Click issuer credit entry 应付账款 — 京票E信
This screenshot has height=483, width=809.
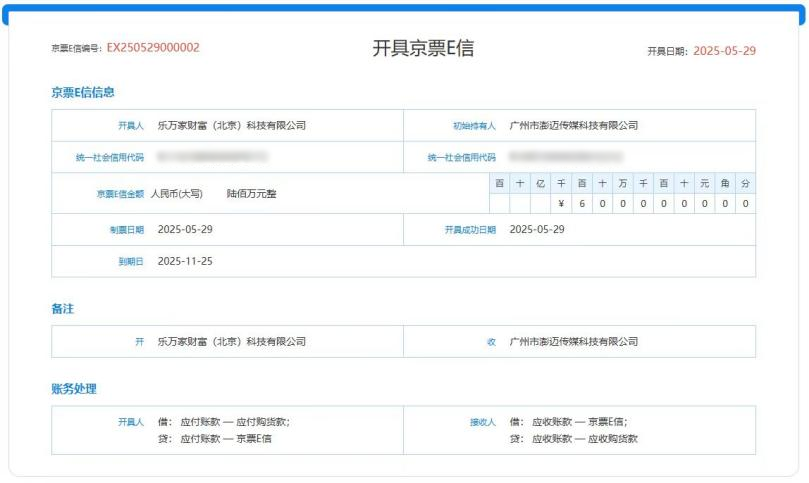(226, 439)
